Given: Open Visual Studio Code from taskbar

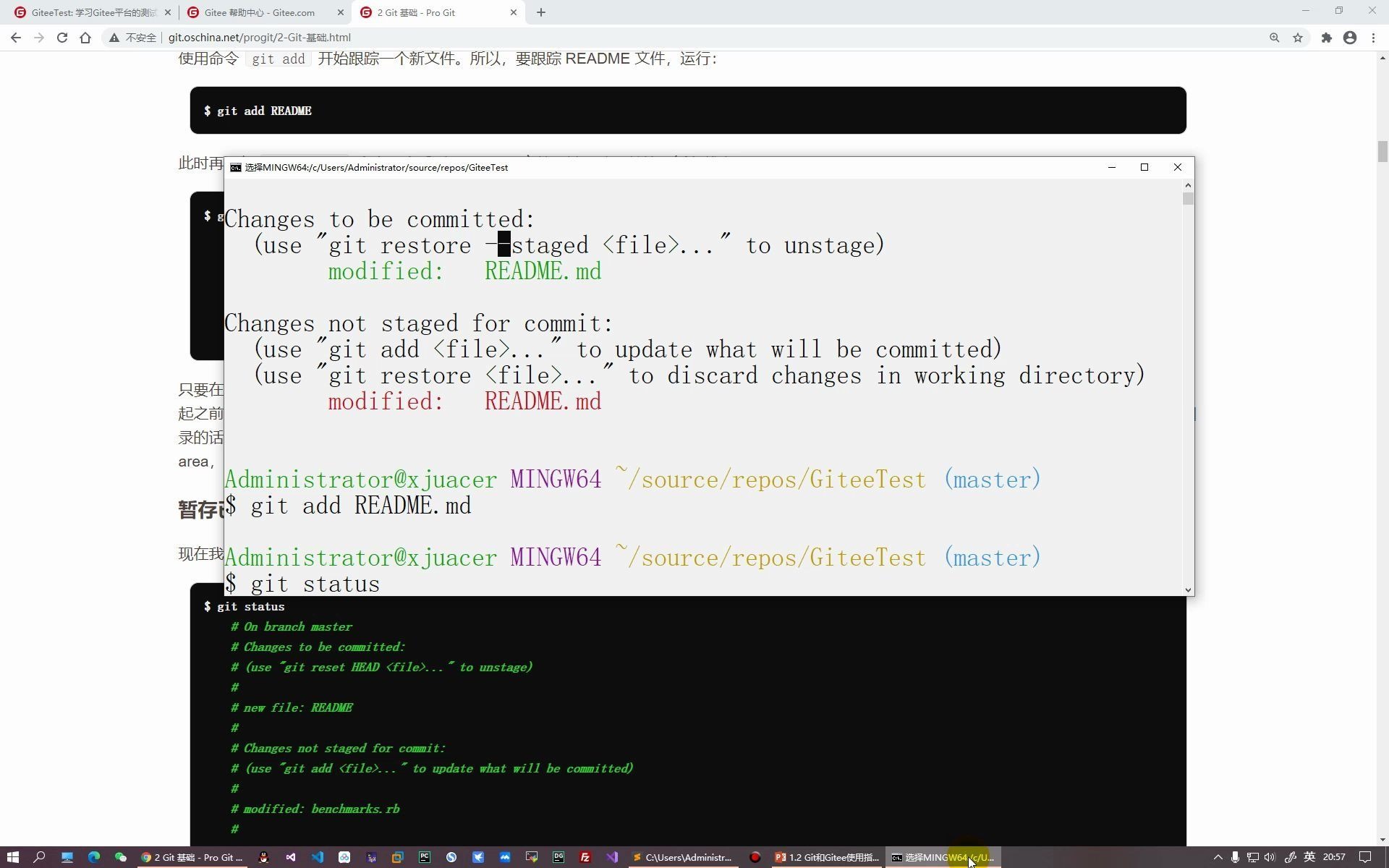Looking at the screenshot, I should 318,857.
